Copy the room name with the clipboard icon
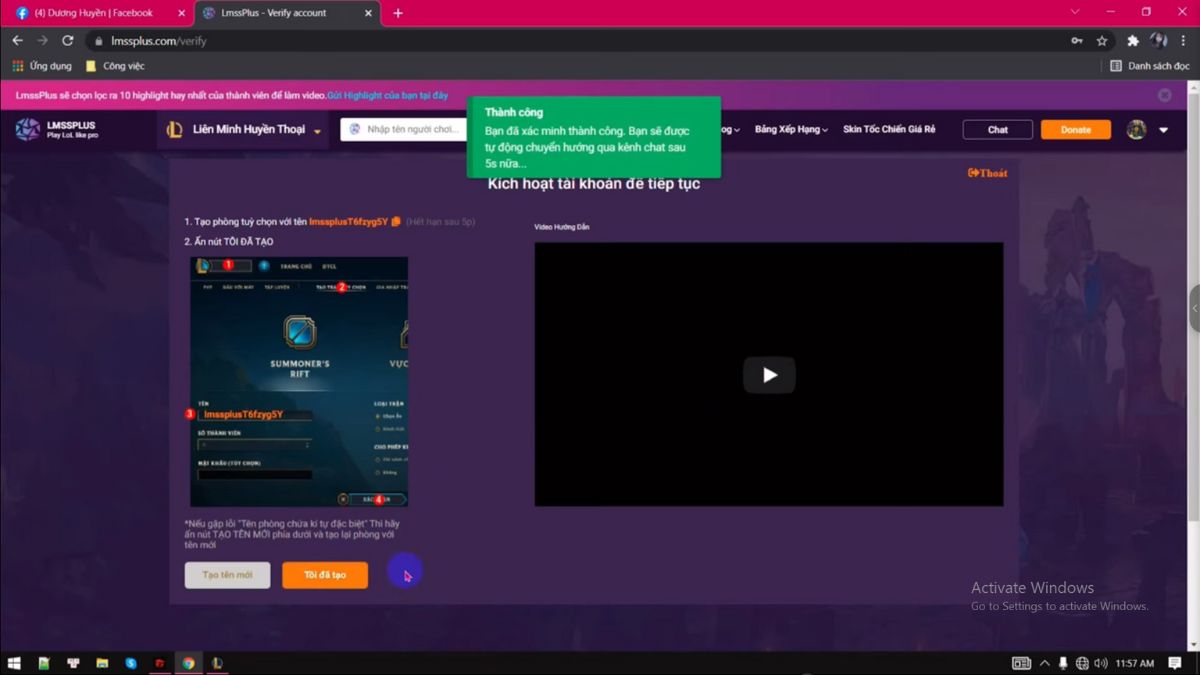Image resolution: width=1200 pixels, height=675 pixels. 396,221
